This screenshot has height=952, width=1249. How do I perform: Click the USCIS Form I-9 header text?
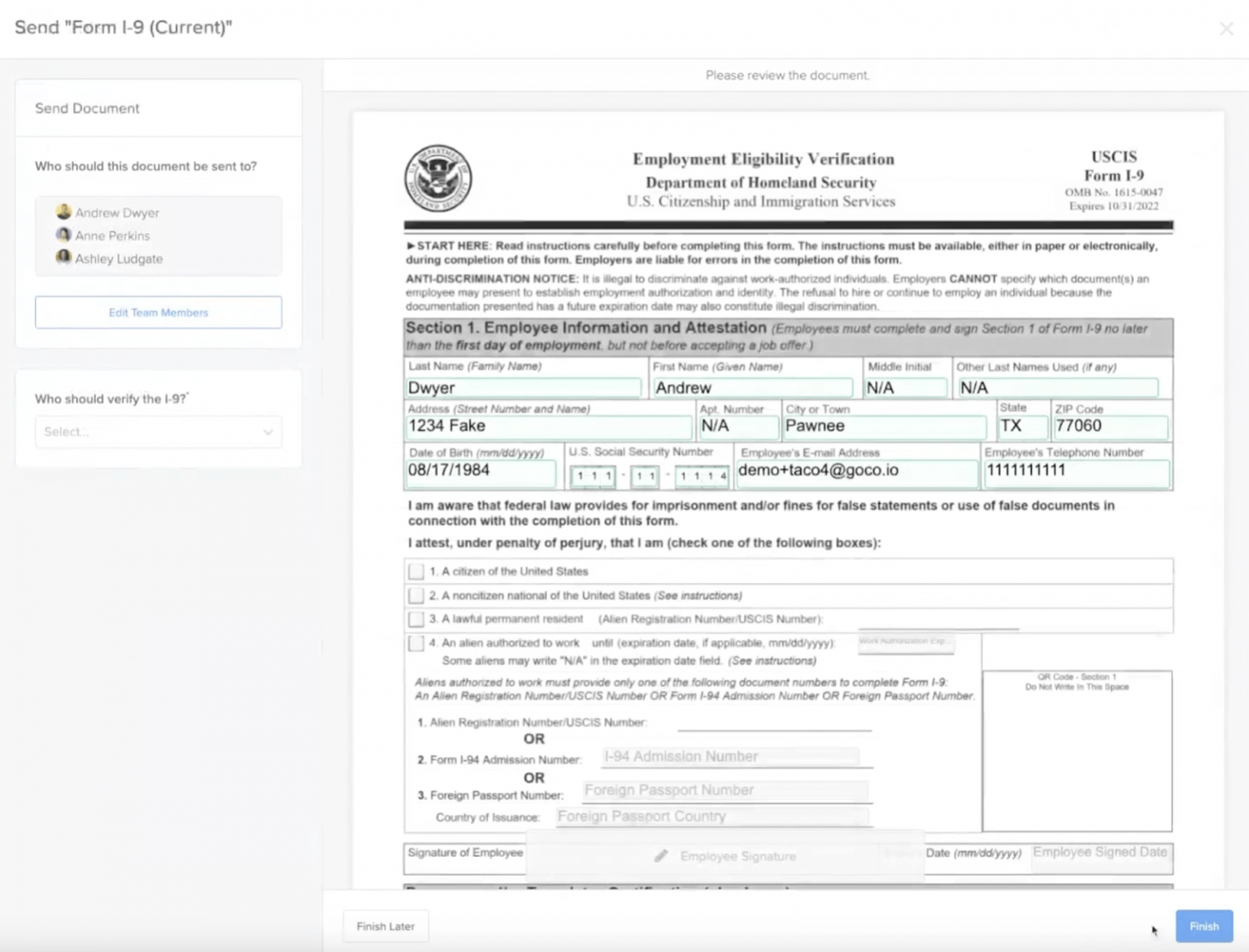coord(1113,165)
